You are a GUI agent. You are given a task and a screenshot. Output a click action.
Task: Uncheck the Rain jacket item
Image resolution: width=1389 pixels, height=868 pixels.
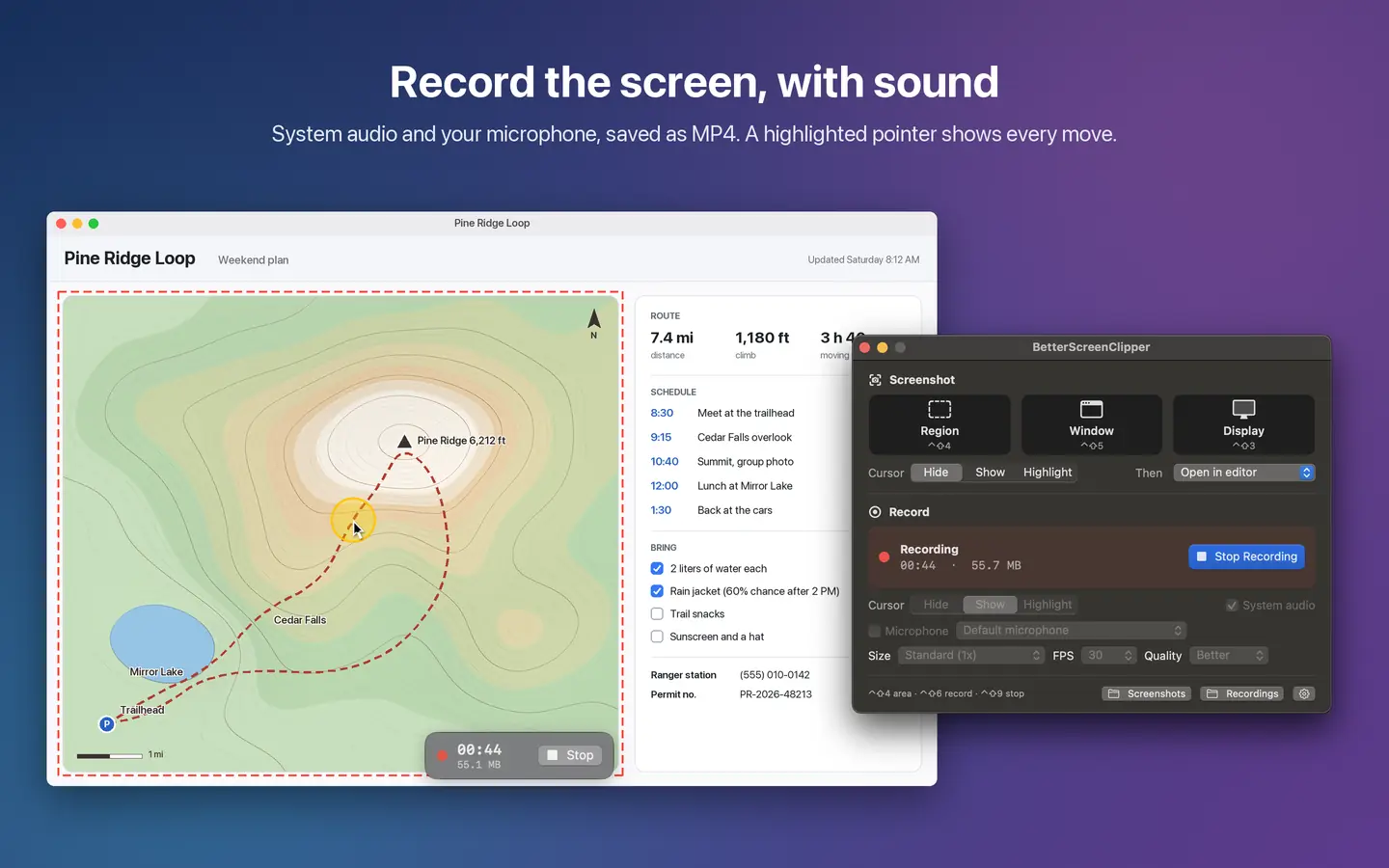tap(657, 591)
